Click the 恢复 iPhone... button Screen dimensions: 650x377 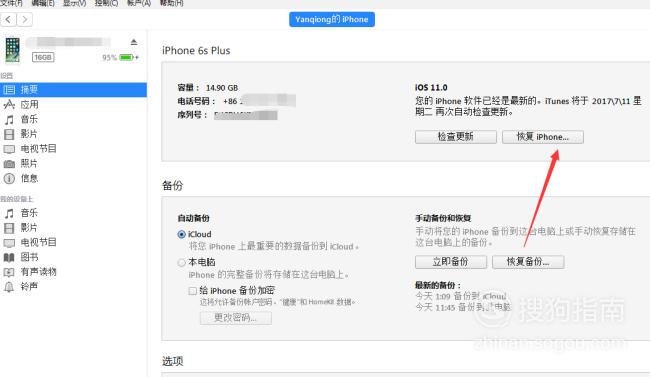[x=543, y=137]
